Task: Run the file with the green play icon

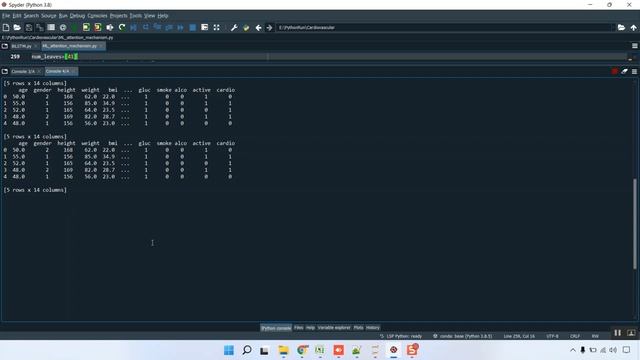Action: coord(74,27)
